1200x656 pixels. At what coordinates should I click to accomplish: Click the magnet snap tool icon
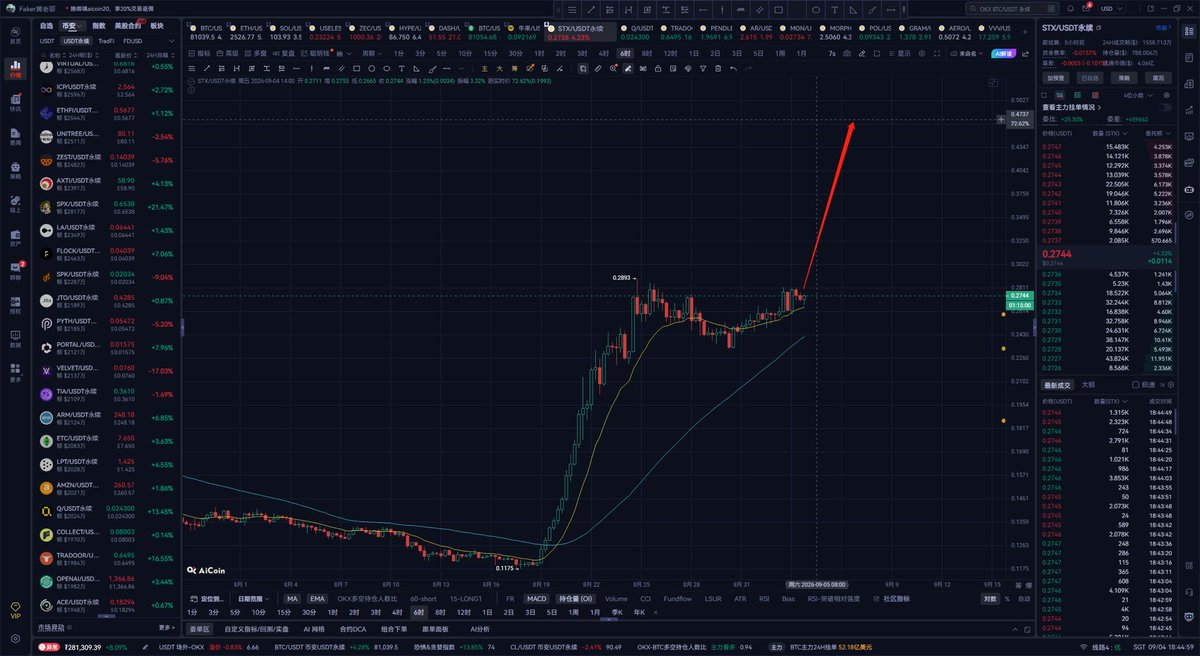[x=583, y=68]
